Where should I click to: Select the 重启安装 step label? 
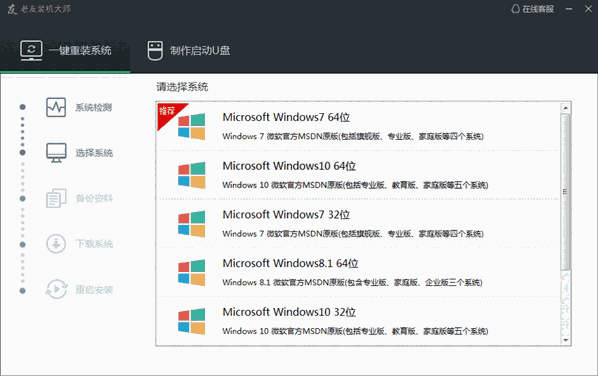[94, 289]
